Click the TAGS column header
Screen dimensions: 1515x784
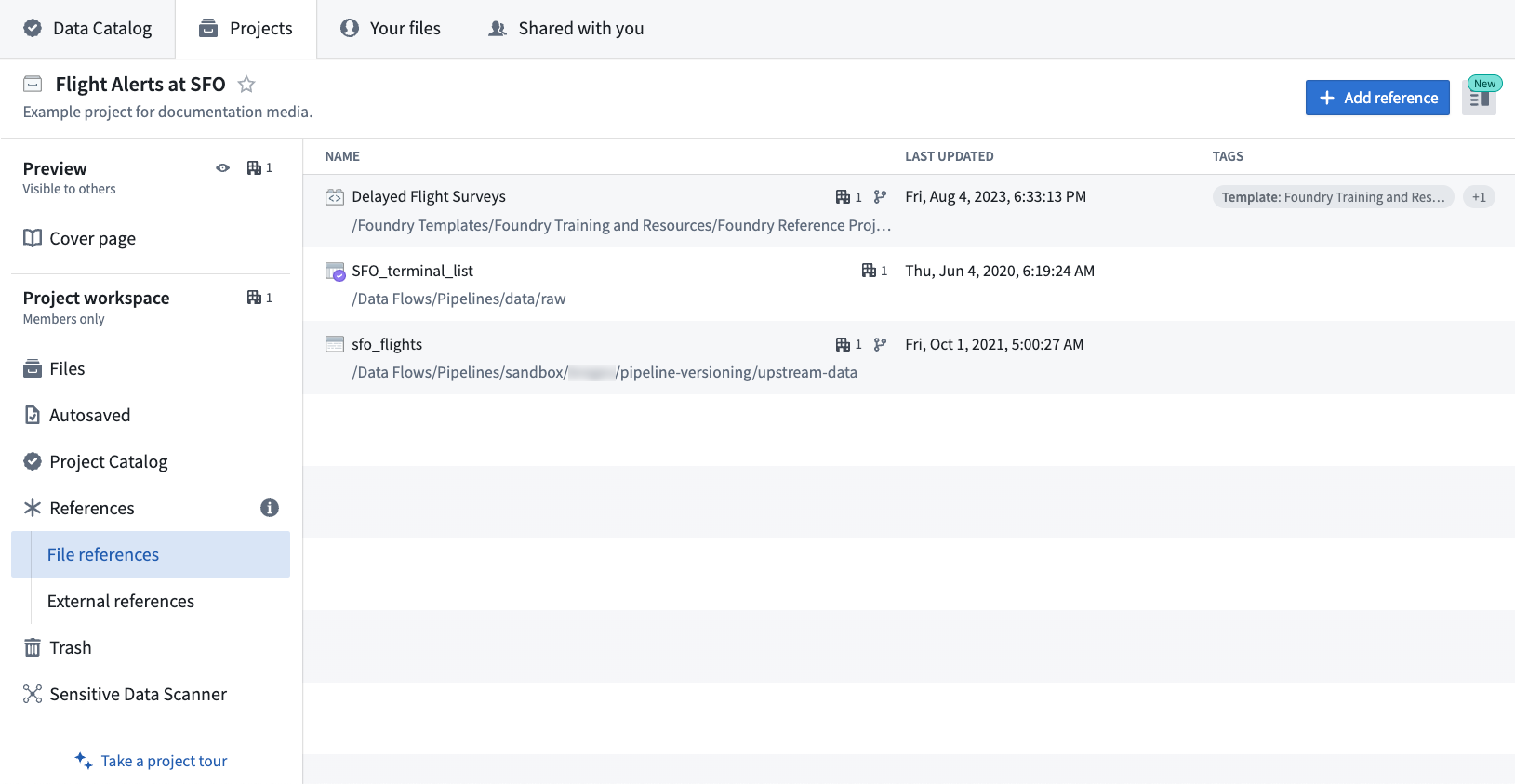tap(1228, 156)
